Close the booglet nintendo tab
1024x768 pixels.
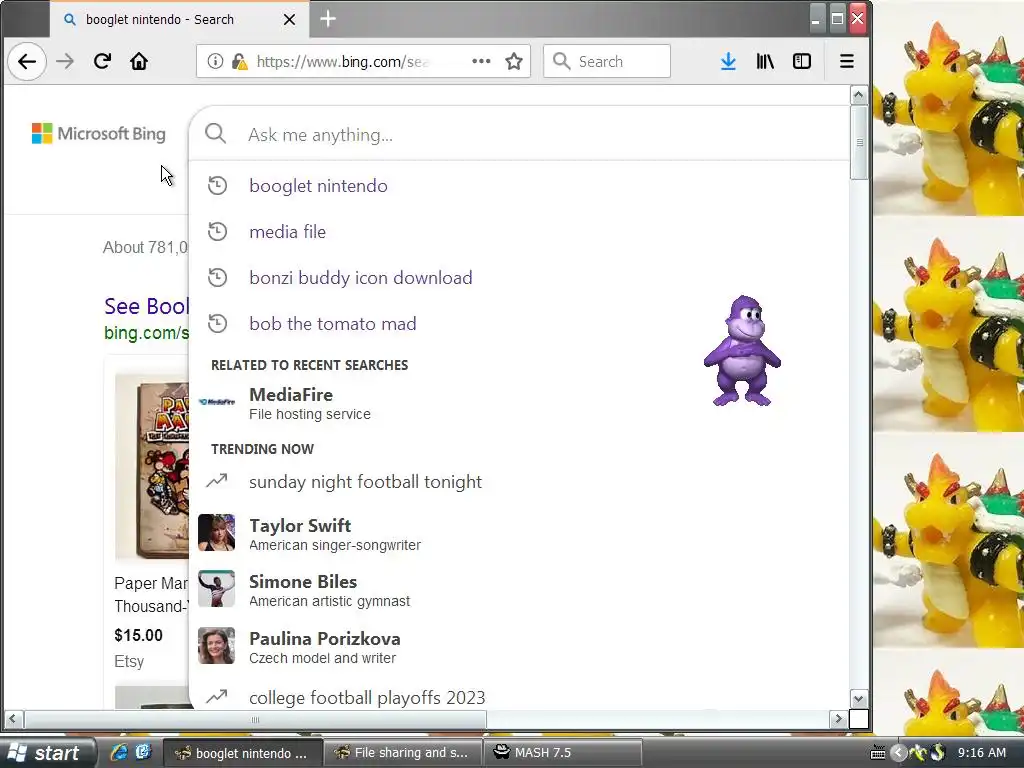pyautogui.click(x=289, y=20)
